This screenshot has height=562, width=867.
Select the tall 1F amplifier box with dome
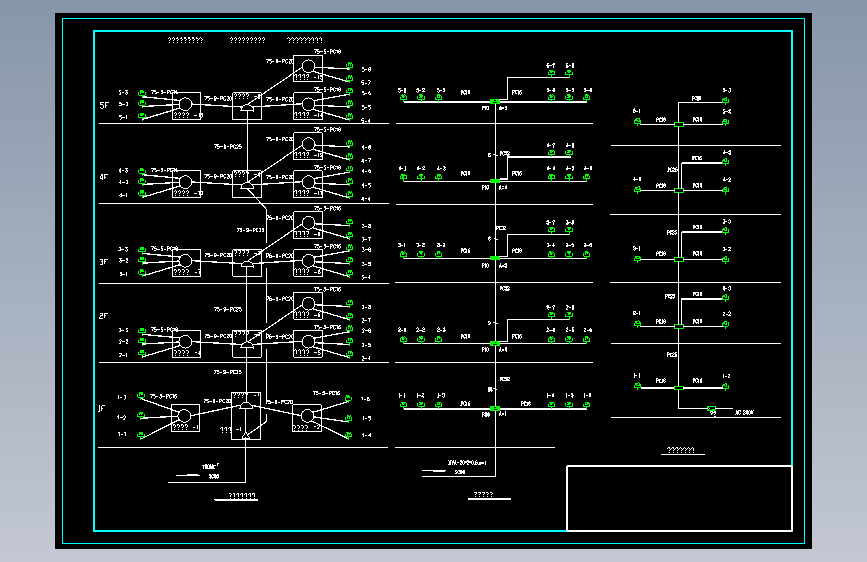[246, 416]
